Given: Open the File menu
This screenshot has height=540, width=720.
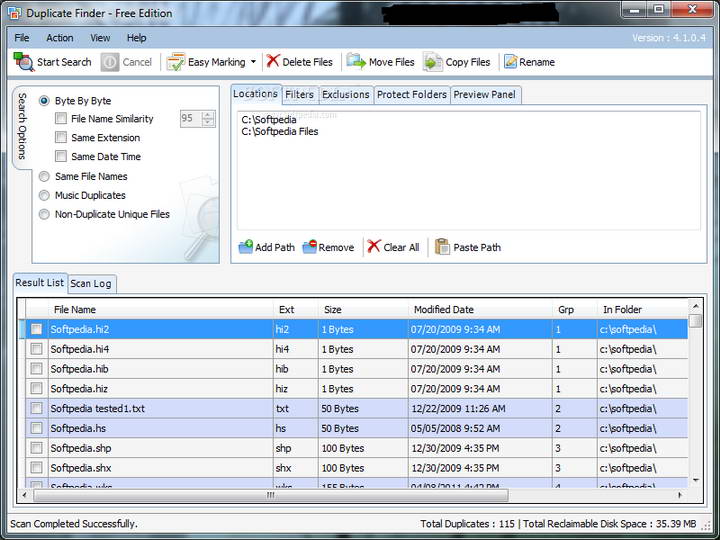Looking at the screenshot, I should click(x=22, y=38).
